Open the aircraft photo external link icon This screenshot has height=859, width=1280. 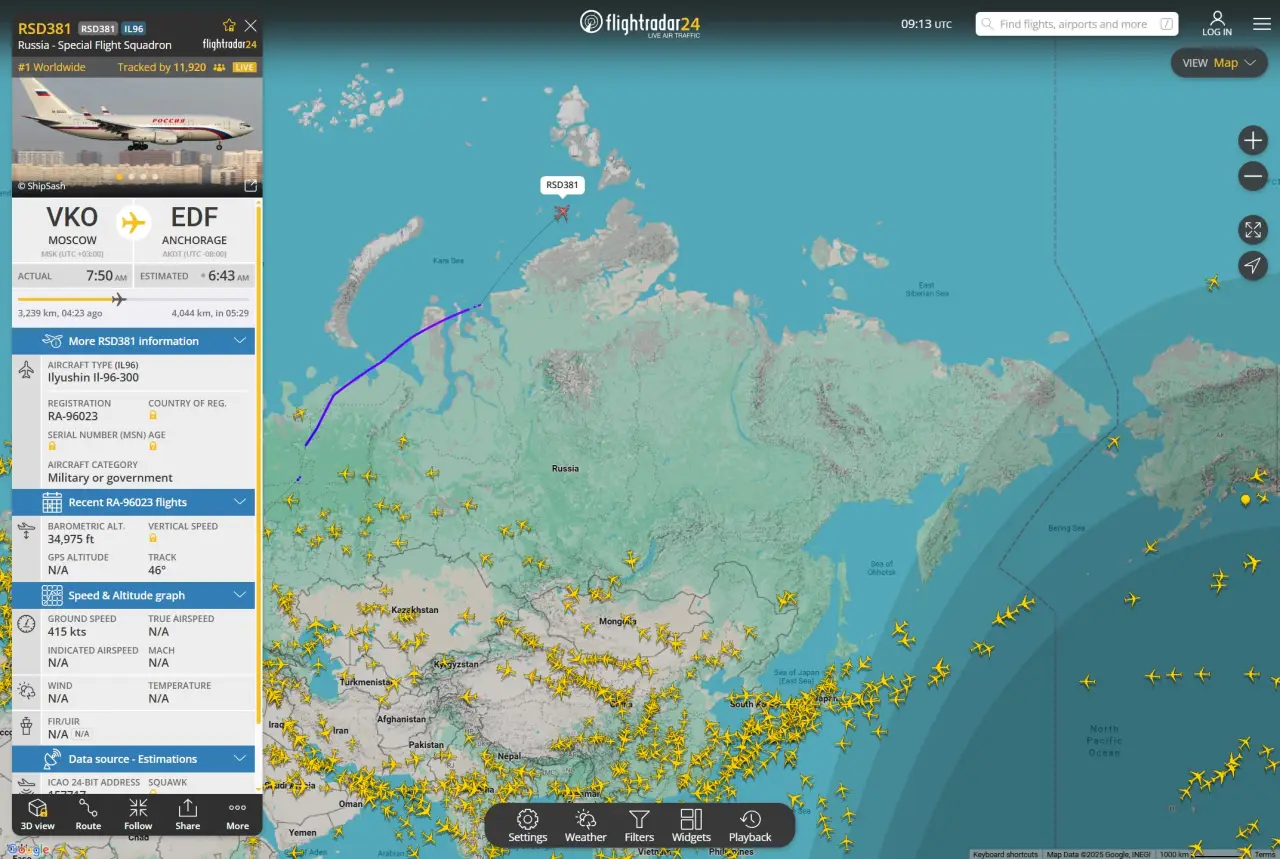coord(251,186)
